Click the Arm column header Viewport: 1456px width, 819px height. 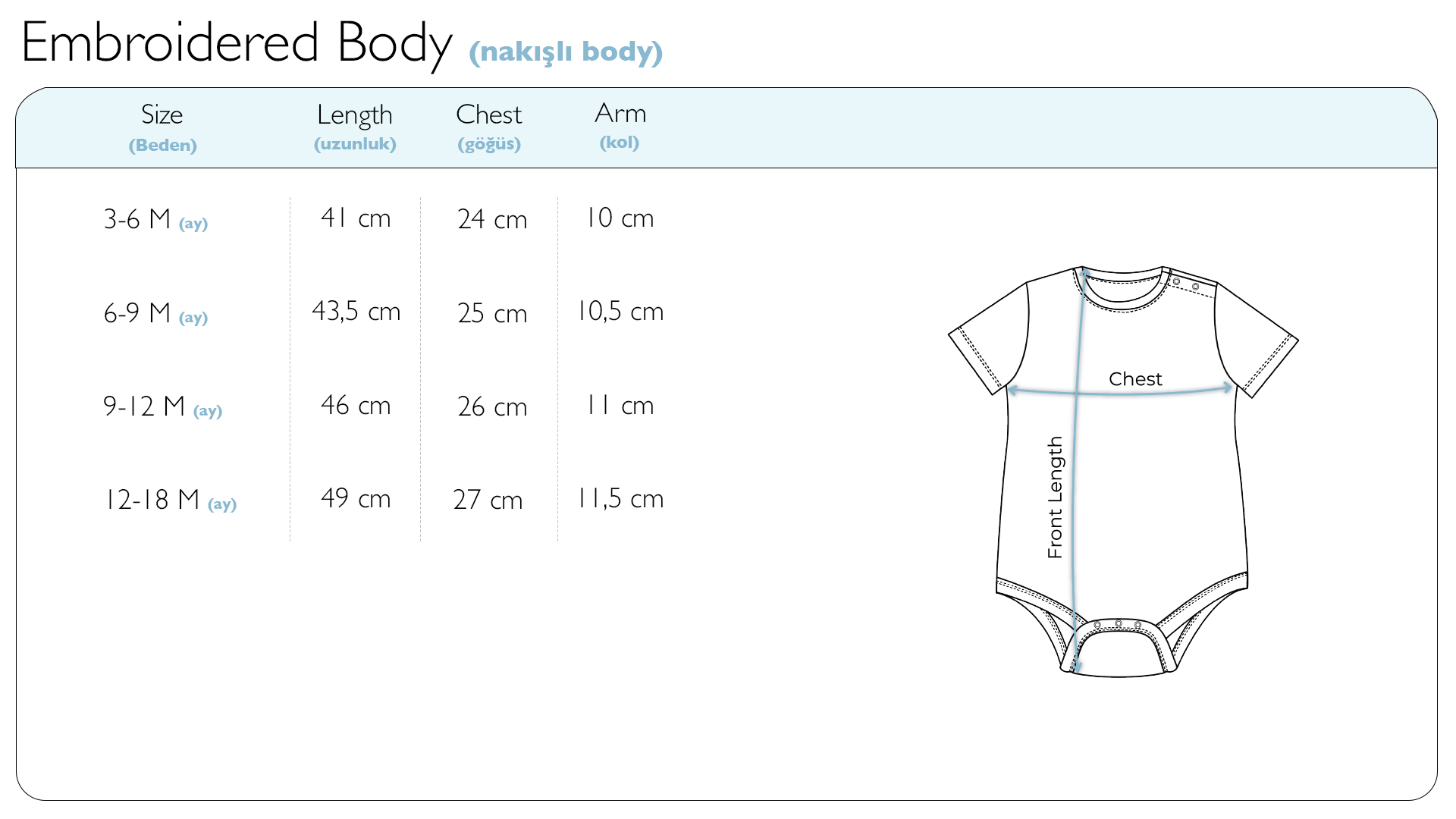[620, 114]
